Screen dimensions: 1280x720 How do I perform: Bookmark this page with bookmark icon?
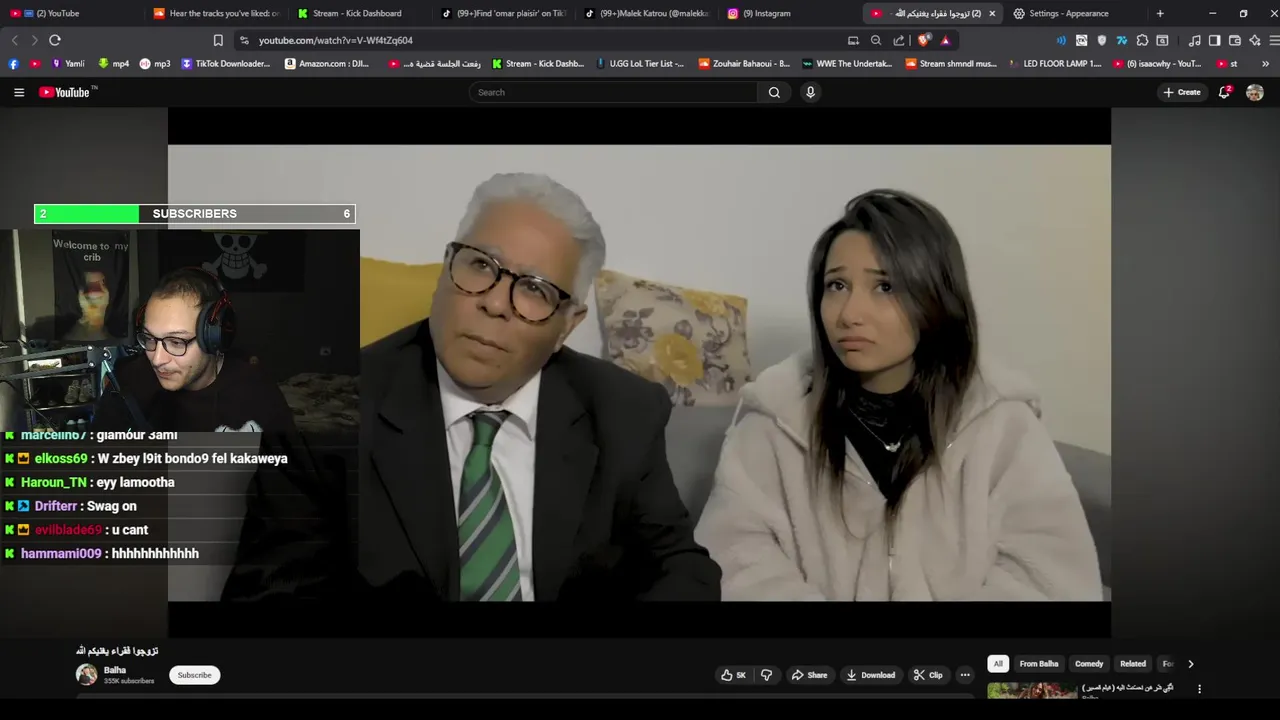(x=218, y=40)
